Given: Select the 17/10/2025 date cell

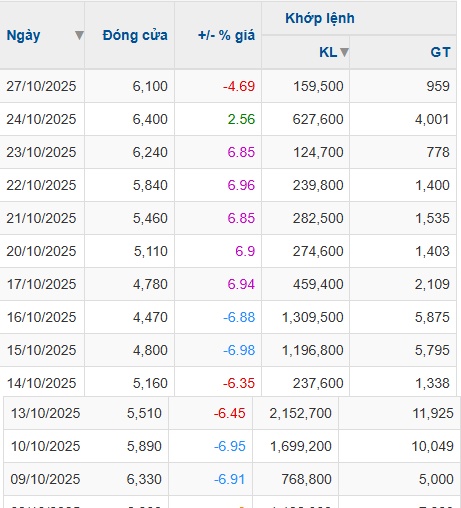Looking at the screenshot, I should (41, 284).
